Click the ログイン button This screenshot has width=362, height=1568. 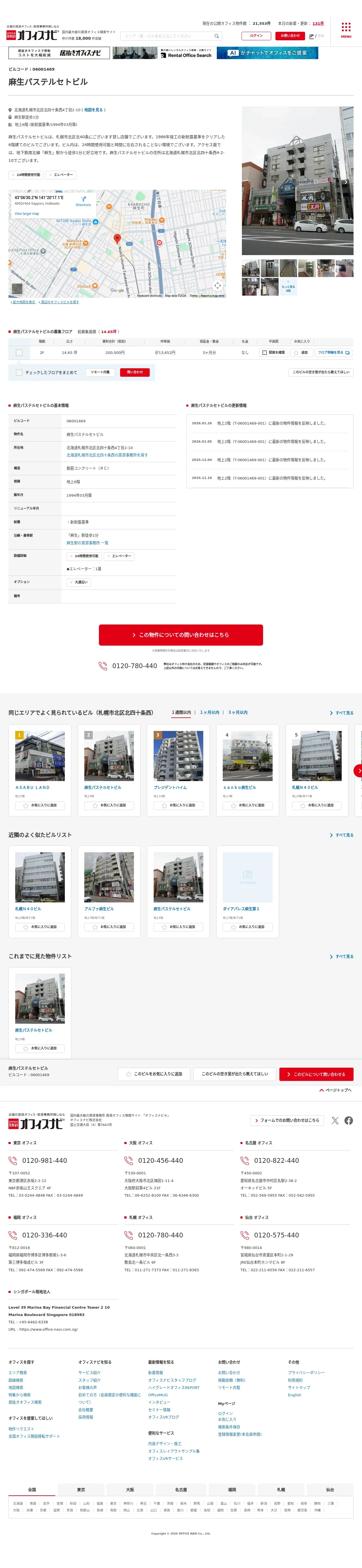256,36
